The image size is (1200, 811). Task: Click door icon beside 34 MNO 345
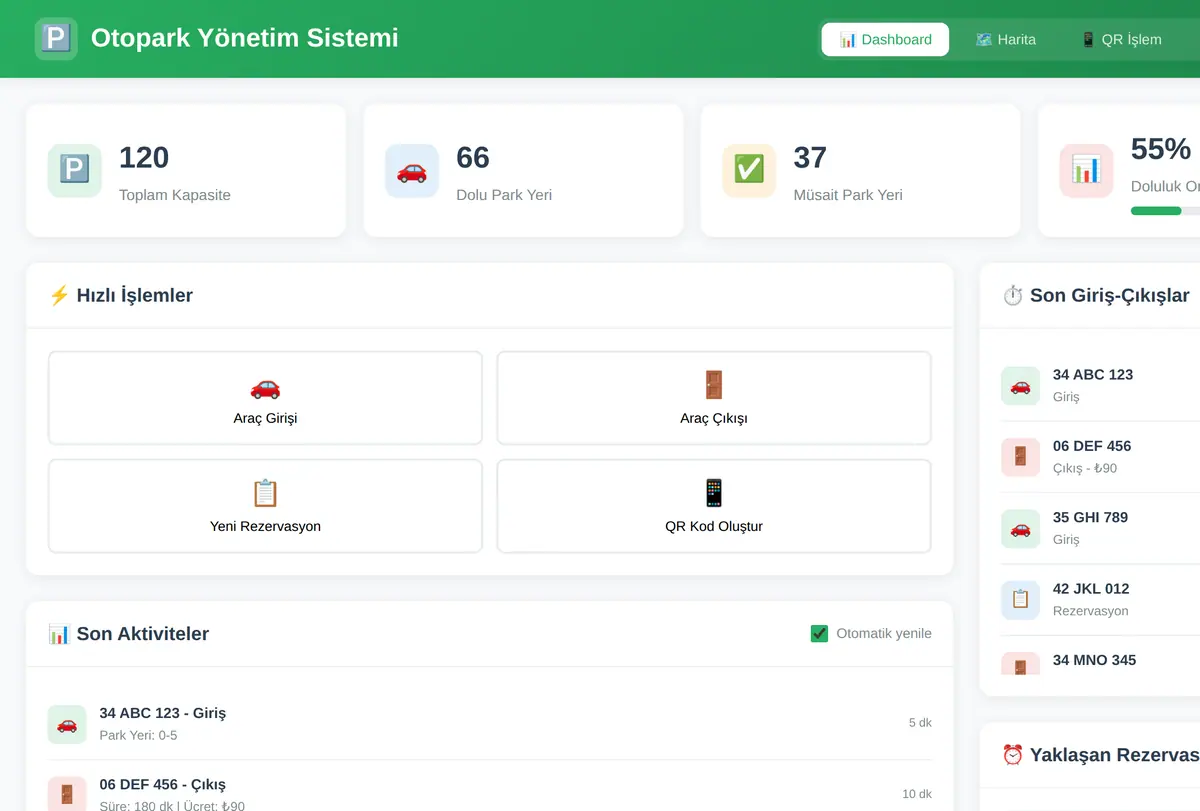[x=1020, y=665]
